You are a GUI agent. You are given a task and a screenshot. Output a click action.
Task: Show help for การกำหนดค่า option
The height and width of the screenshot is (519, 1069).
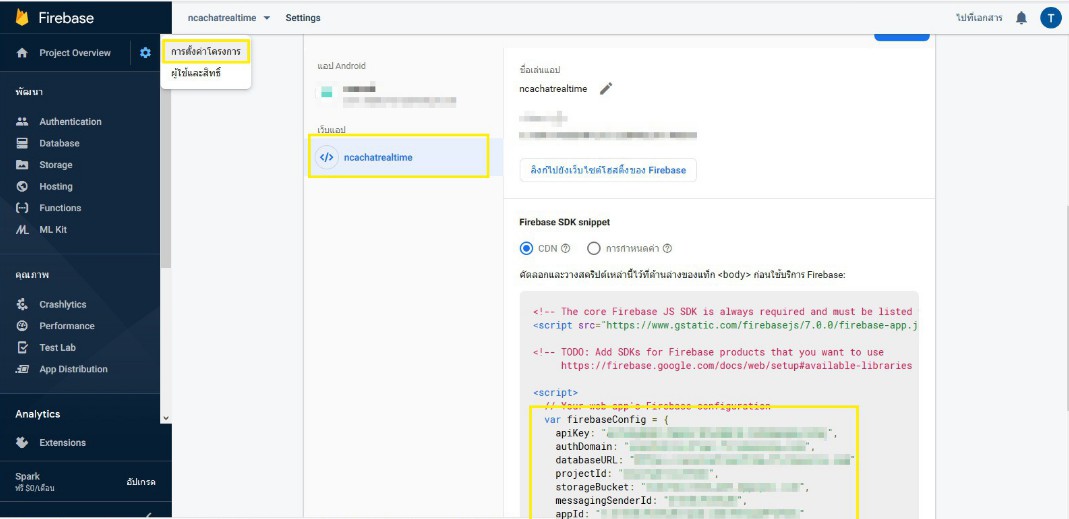667,248
